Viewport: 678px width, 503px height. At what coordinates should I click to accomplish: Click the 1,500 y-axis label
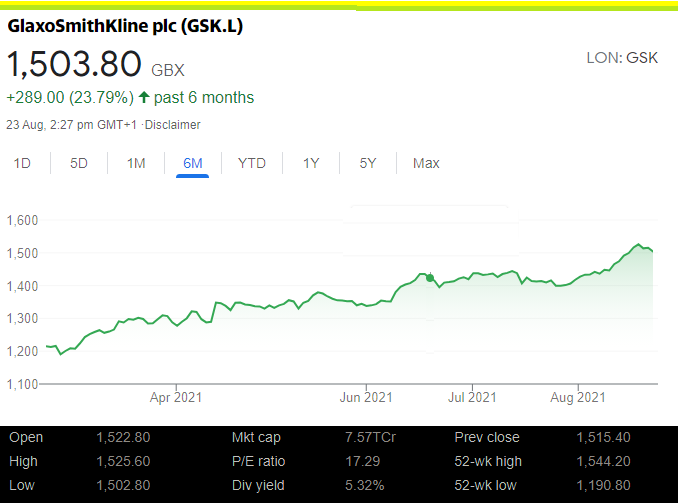[22, 253]
